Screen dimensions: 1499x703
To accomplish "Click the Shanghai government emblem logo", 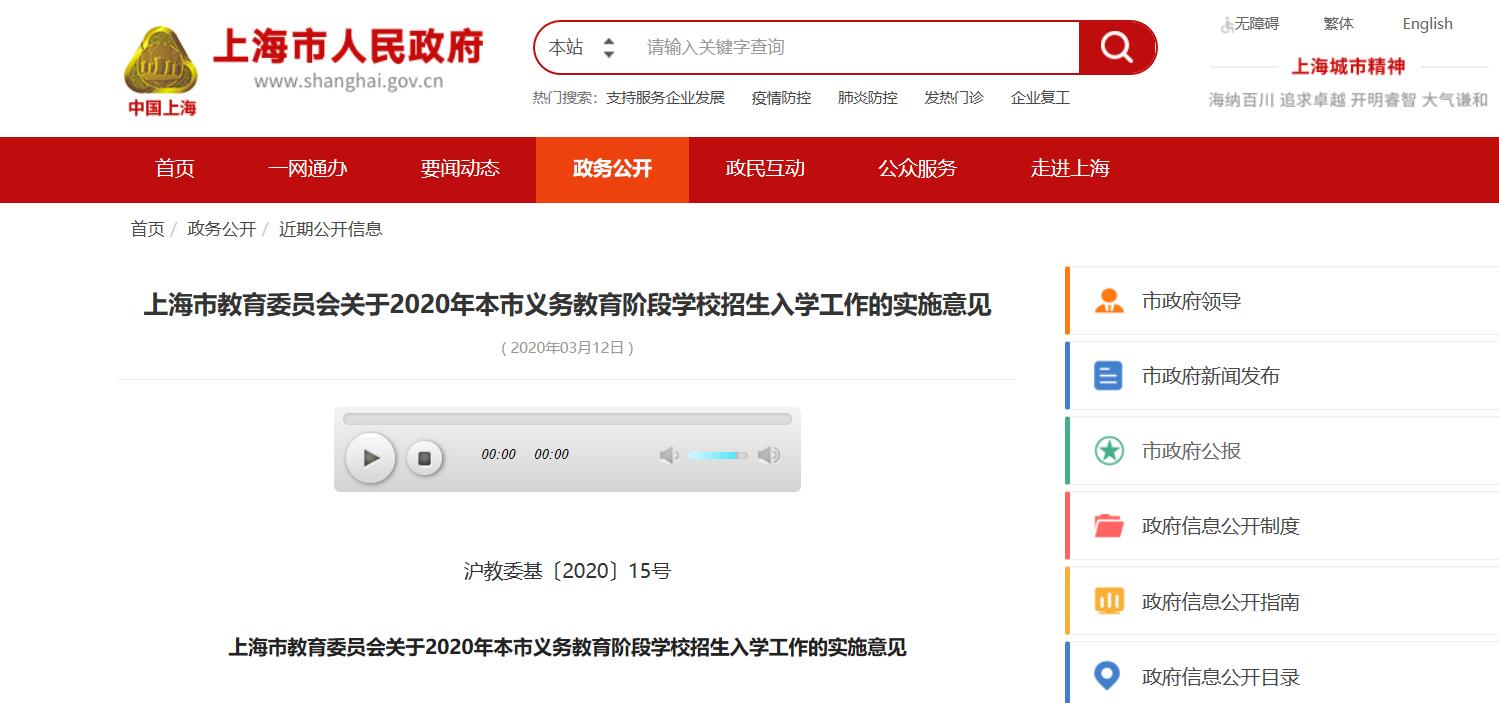I will pos(161,70).
